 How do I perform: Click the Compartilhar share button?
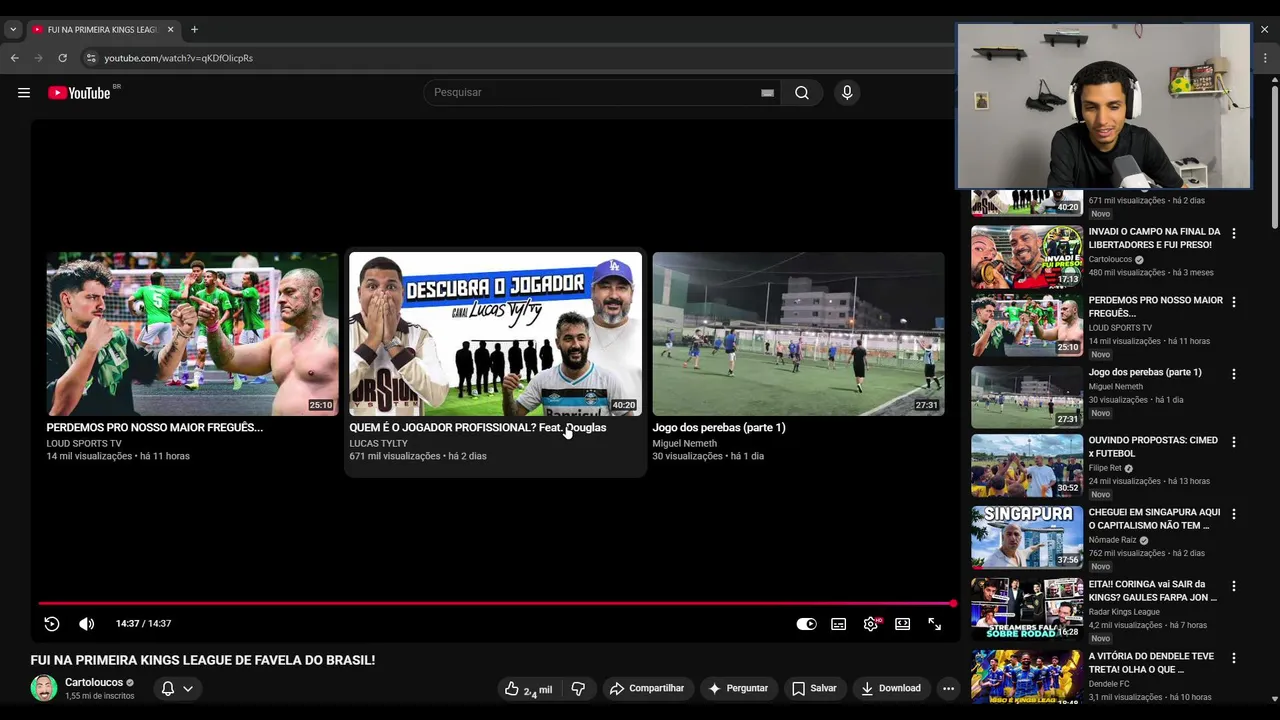[x=646, y=689]
